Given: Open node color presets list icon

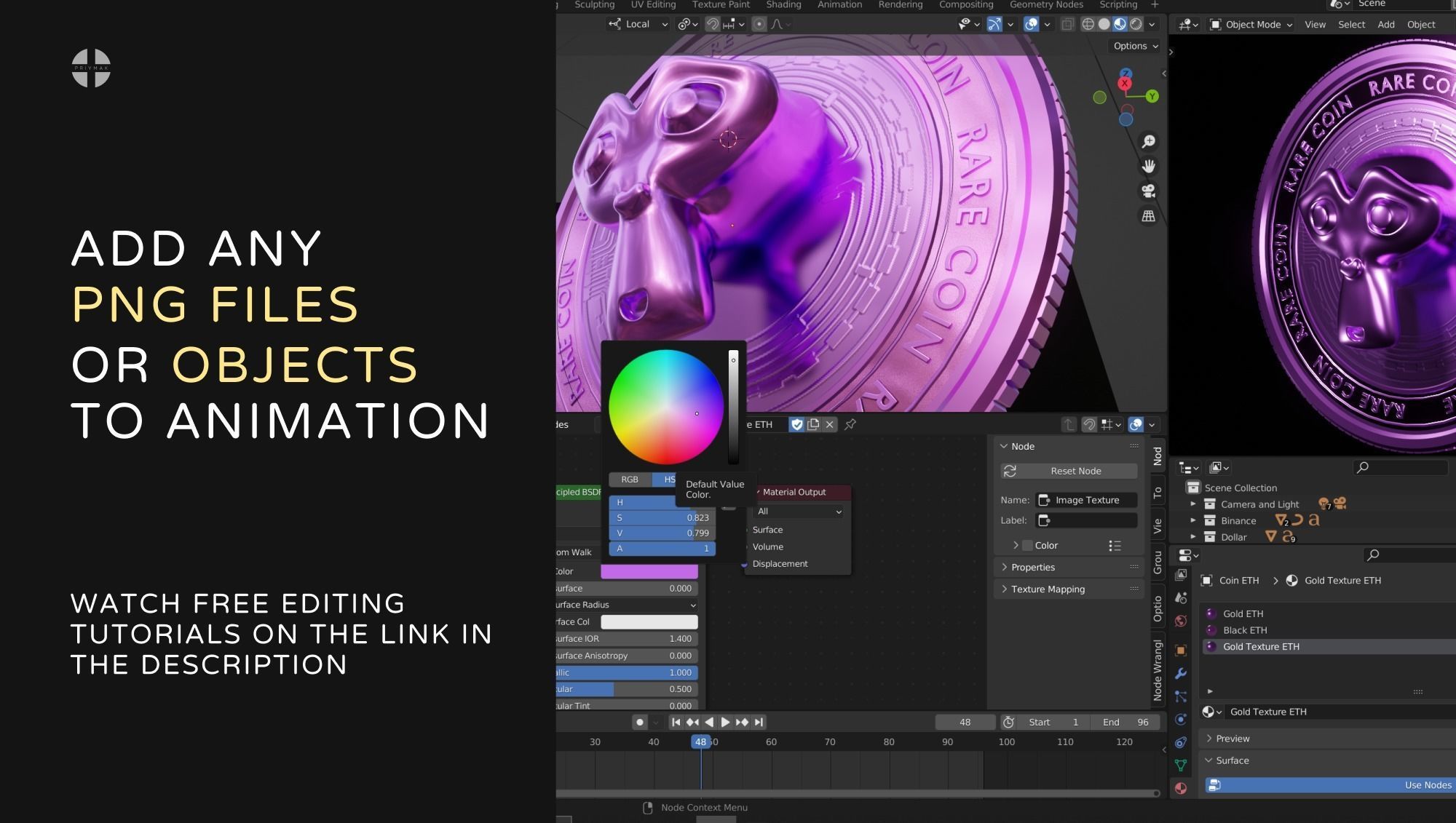Looking at the screenshot, I should click(1115, 546).
